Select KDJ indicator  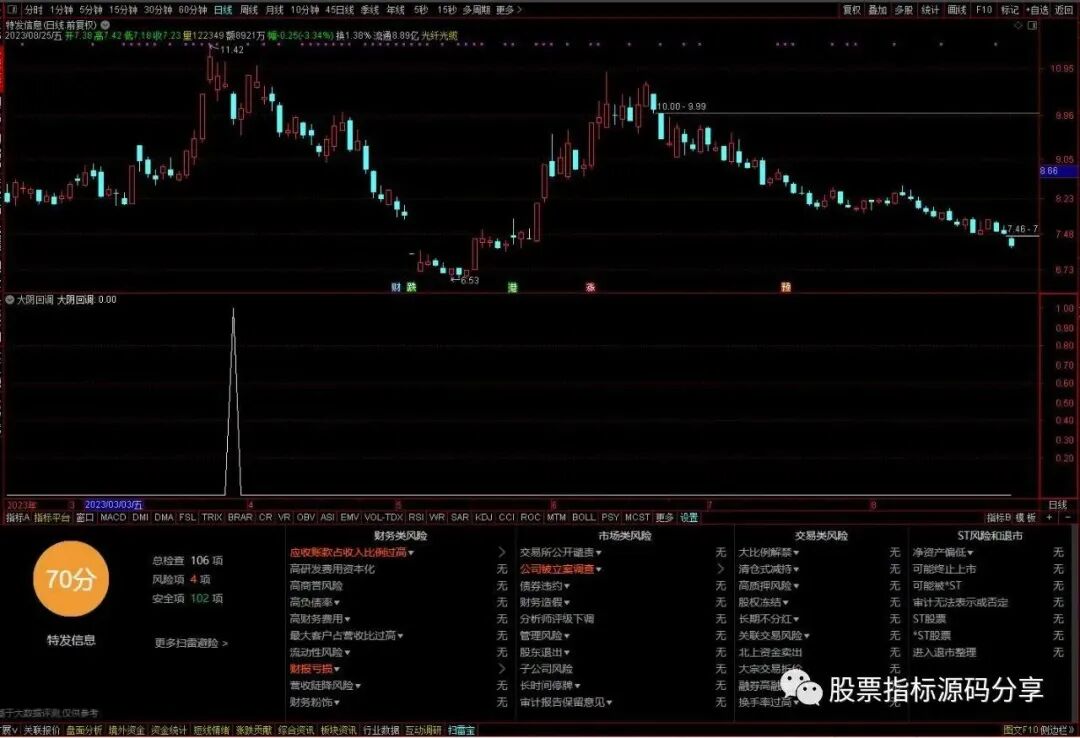(484, 517)
